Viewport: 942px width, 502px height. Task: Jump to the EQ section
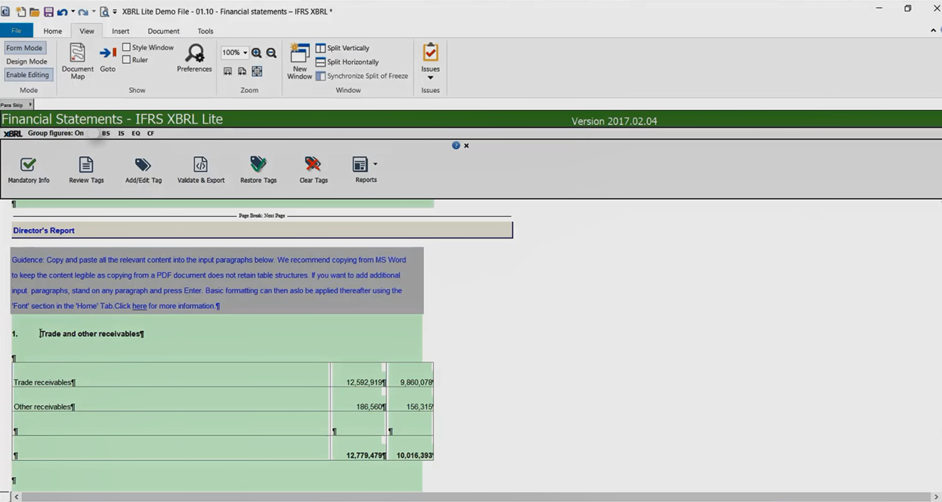136,133
